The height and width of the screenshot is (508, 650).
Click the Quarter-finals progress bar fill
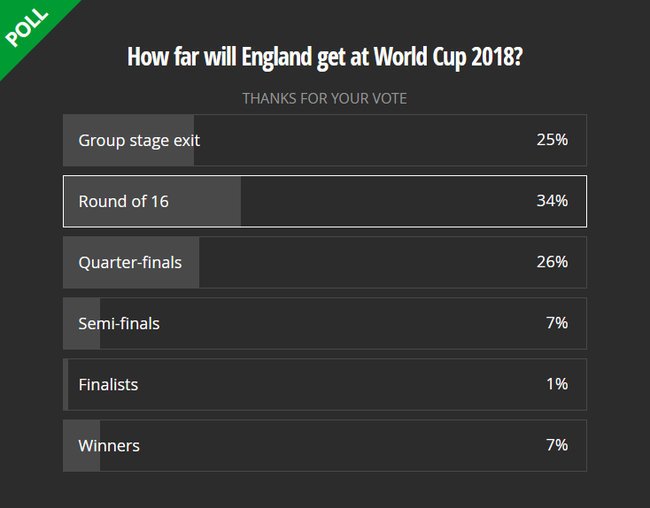point(131,262)
